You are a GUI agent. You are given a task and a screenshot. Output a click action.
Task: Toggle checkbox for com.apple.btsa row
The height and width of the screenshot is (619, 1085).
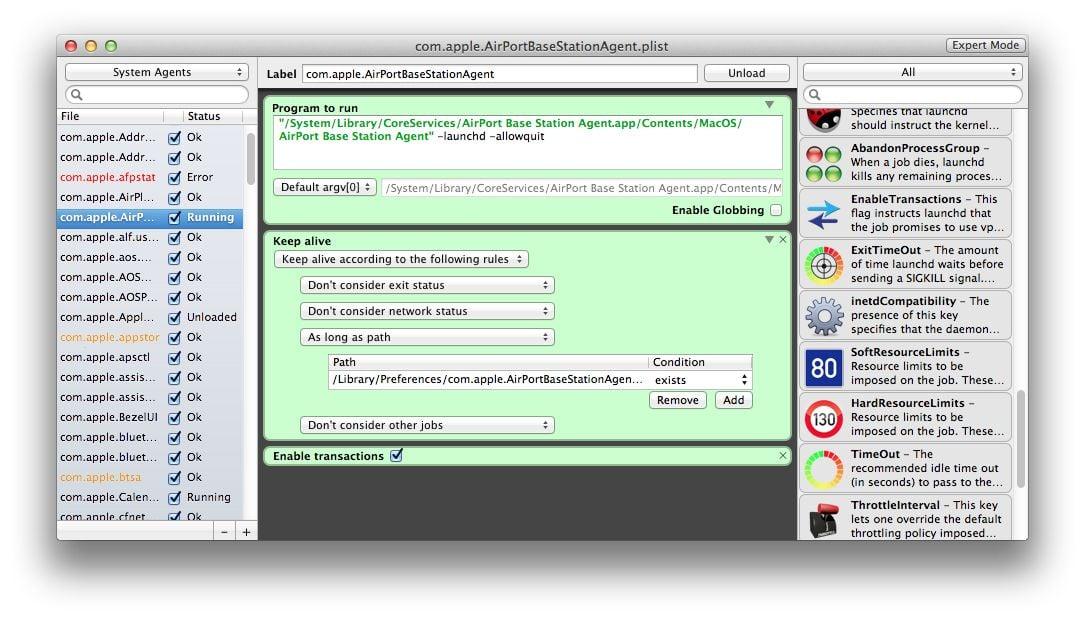pos(174,478)
